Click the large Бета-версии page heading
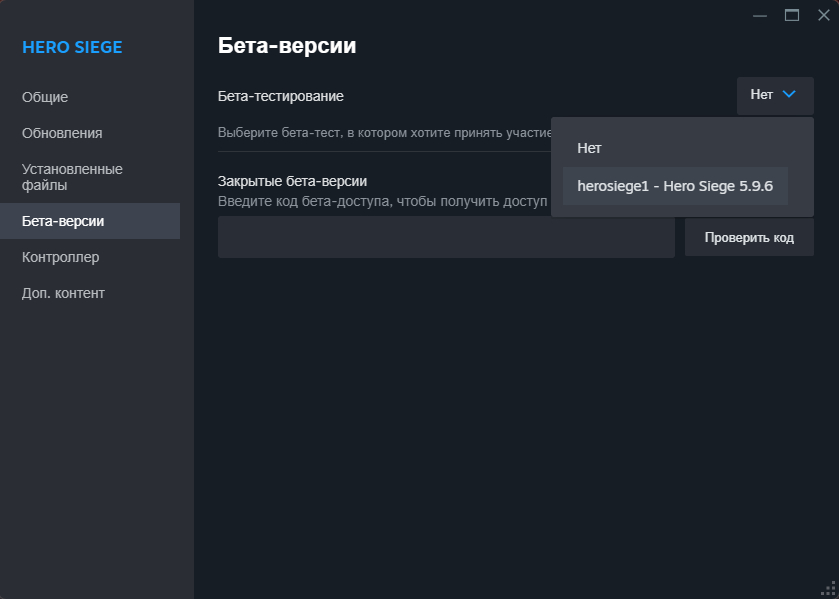The width and height of the screenshot is (839, 599). pos(287,45)
